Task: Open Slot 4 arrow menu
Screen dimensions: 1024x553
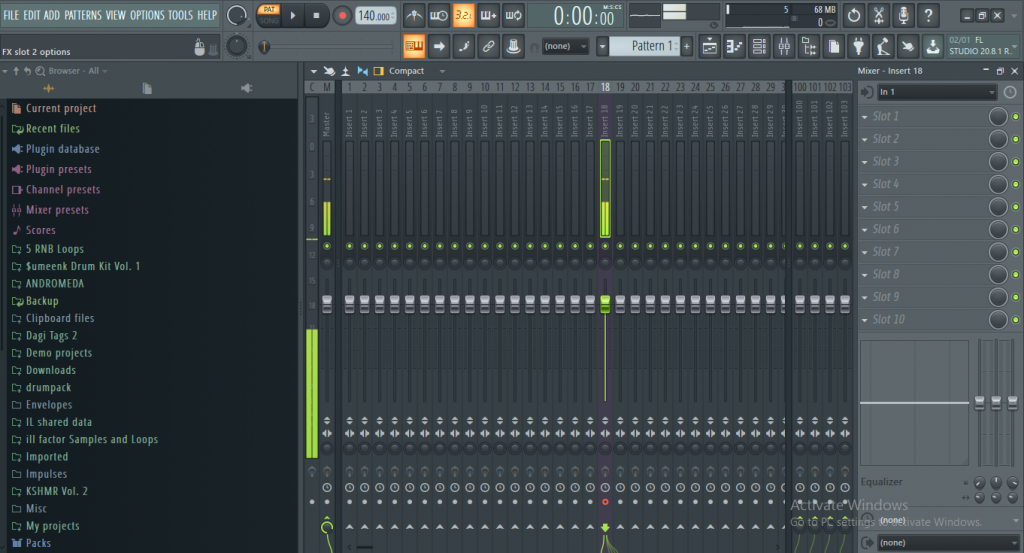Action: coord(865,185)
